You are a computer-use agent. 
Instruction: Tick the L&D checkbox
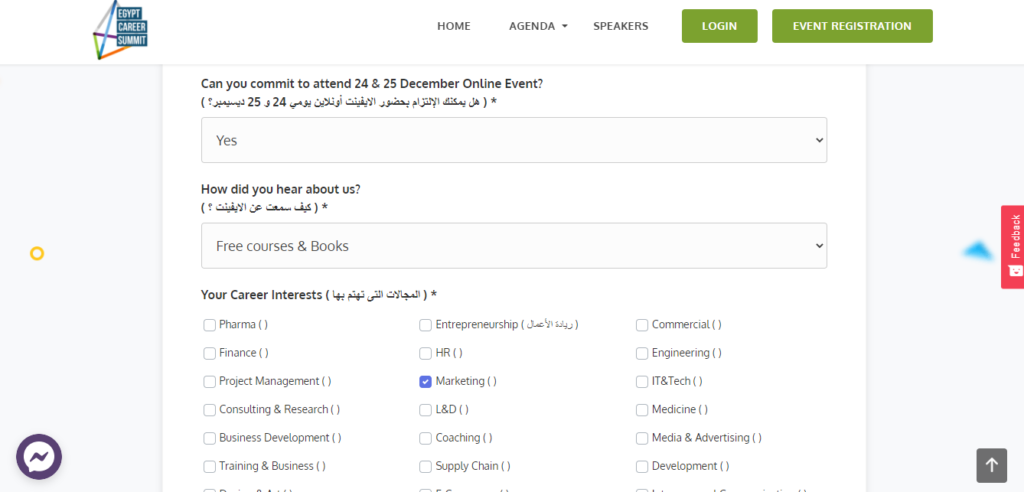(x=426, y=410)
